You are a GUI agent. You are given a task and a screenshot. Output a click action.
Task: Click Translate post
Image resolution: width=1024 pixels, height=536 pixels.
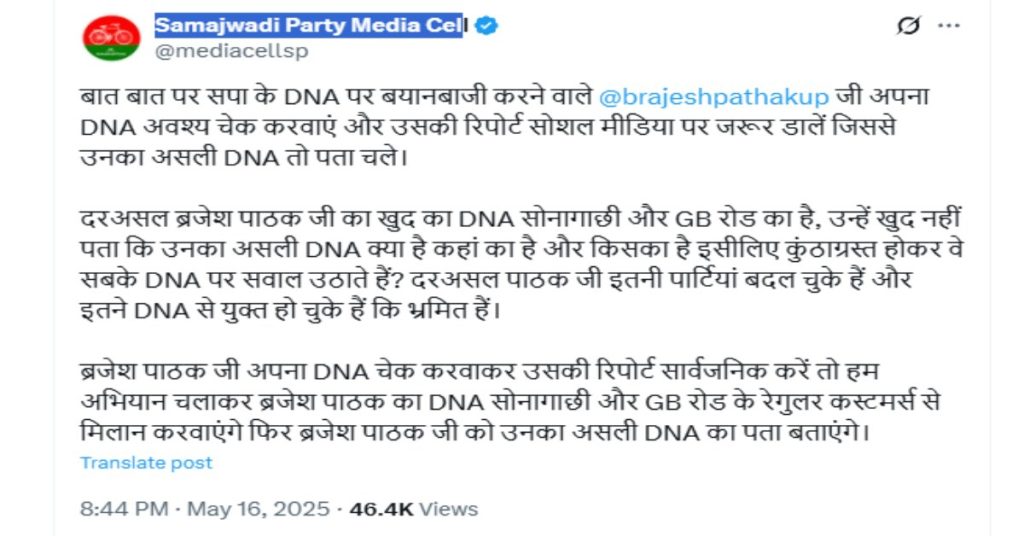click(146, 462)
